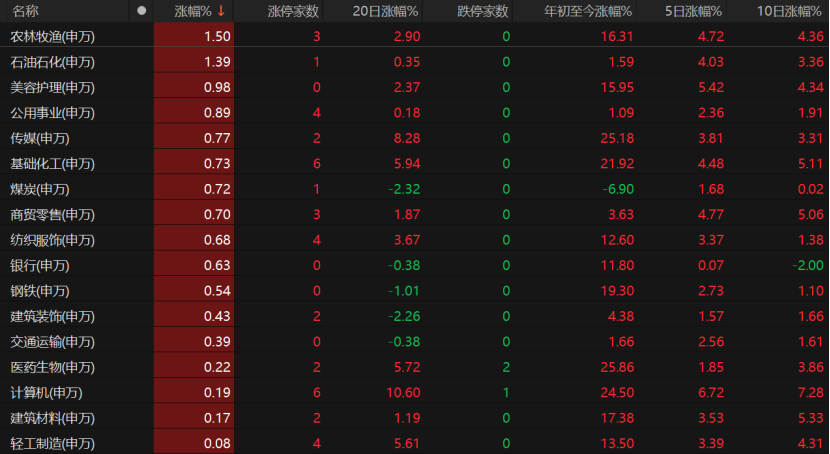
Task: Sort by the 年初至今涨幅% column header
Action: (x=588, y=11)
